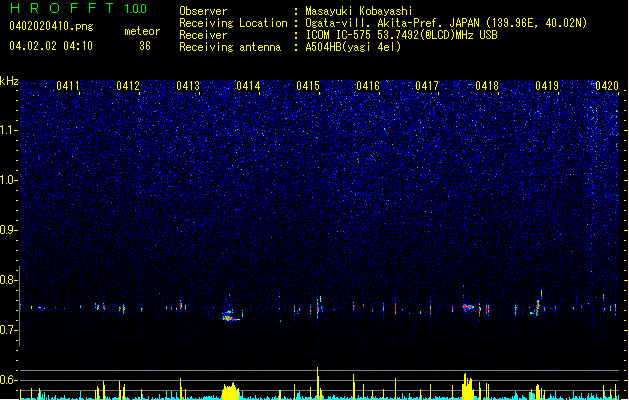This screenshot has height=400, width=629.
Task: Click the Receiving antenna label
Action: (230, 47)
